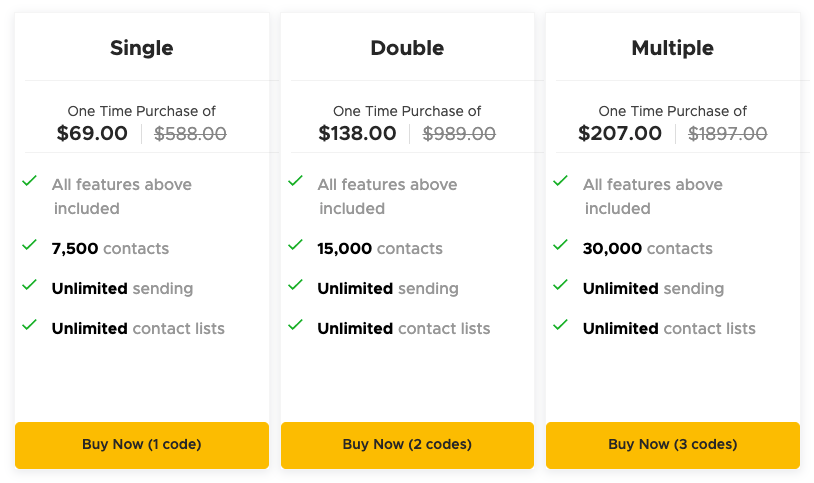814x483 pixels.
Task: Click Single plan's All features above checkmark
Action: click(30, 182)
